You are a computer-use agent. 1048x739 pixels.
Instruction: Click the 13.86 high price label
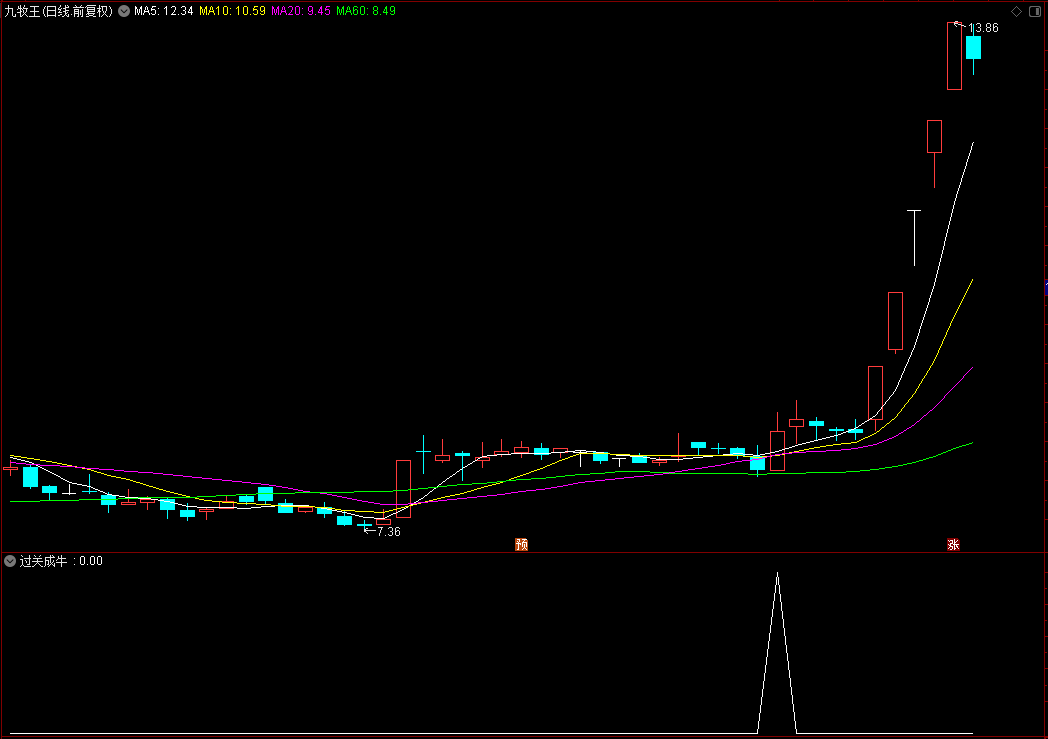[983, 28]
